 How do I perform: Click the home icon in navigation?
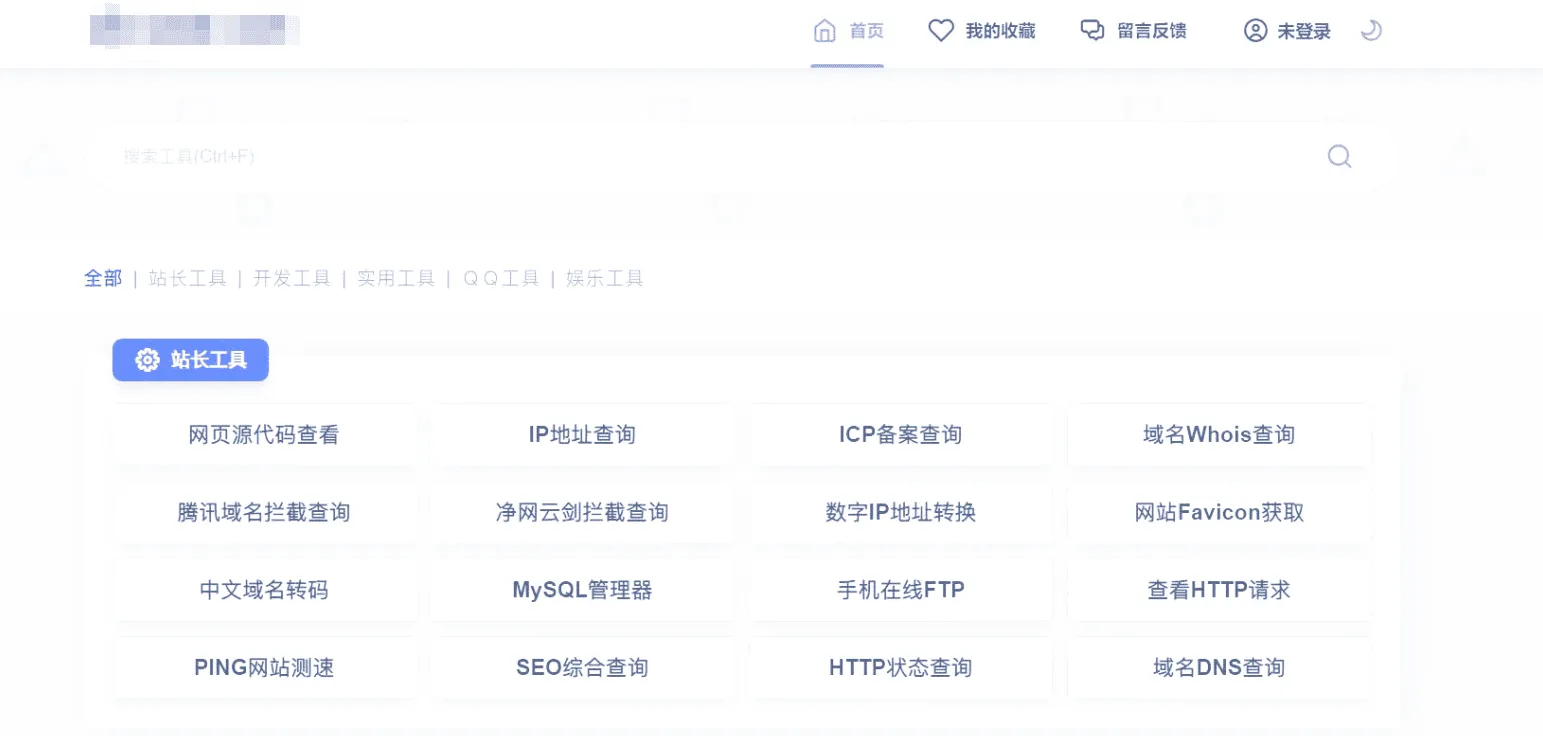[x=825, y=31]
